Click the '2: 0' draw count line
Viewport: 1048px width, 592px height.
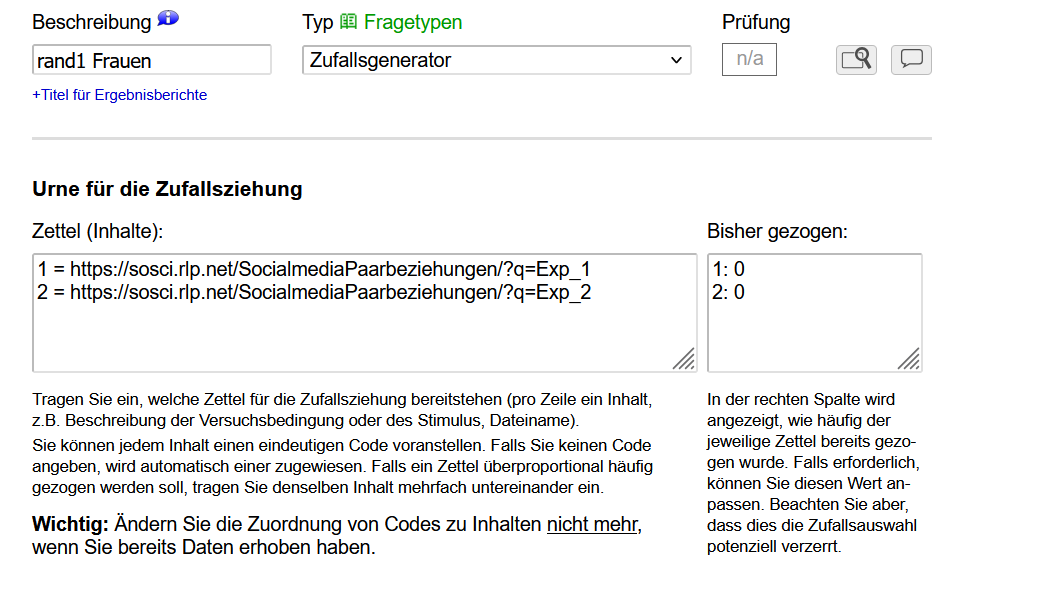tap(729, 292)
